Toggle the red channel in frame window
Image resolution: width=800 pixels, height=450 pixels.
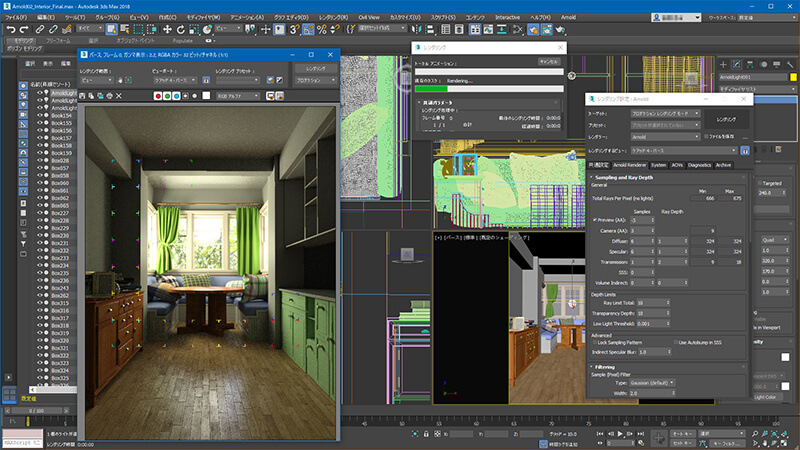pyautogui.click(x=158, y=95)
